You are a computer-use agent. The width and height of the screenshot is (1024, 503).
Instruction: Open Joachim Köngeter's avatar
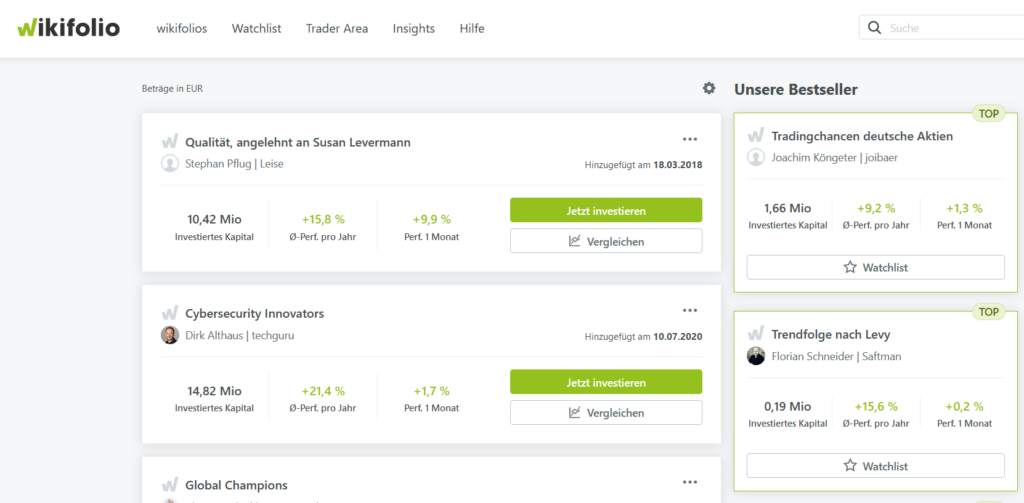(756, 157)
